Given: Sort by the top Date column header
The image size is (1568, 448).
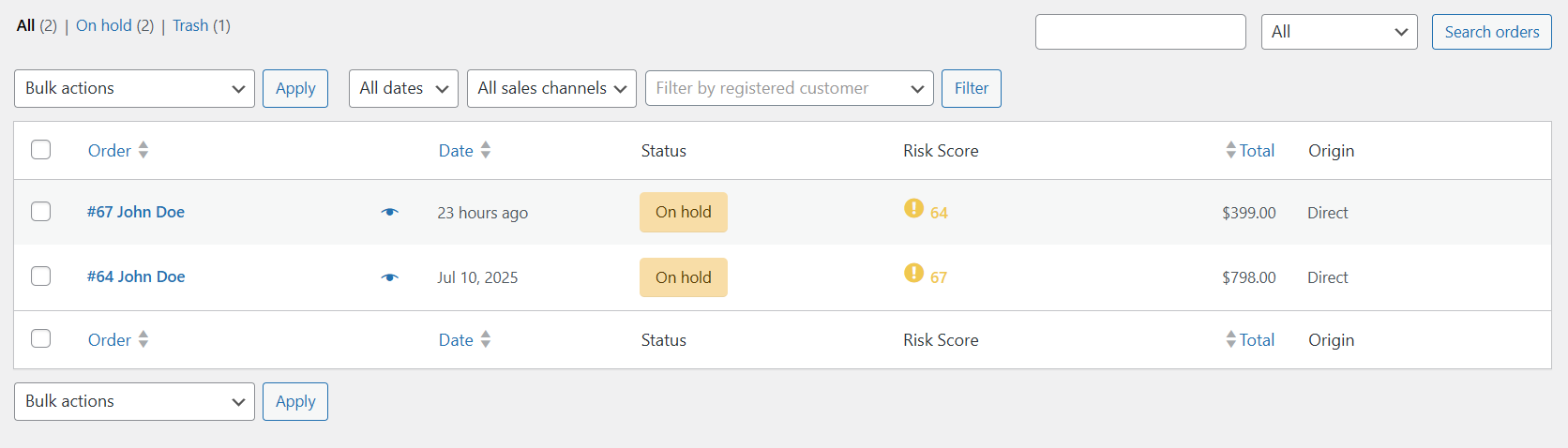Looking at the screenshot, I should [456, 151].
